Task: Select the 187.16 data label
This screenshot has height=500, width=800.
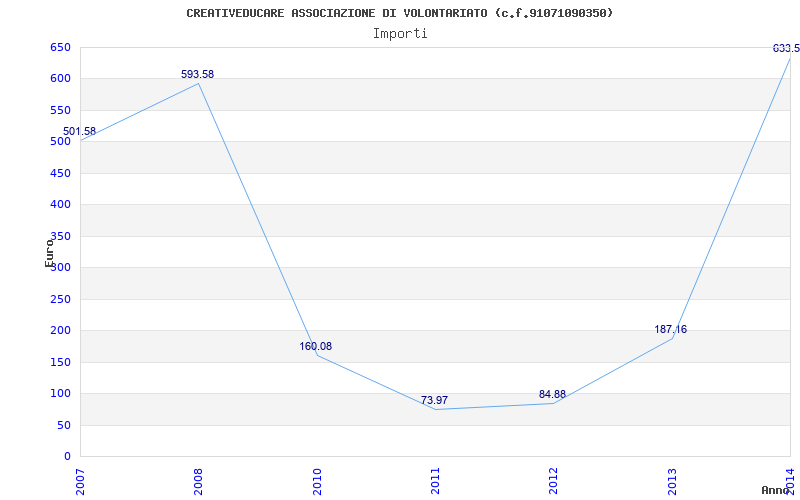Action: pos(670,330)
